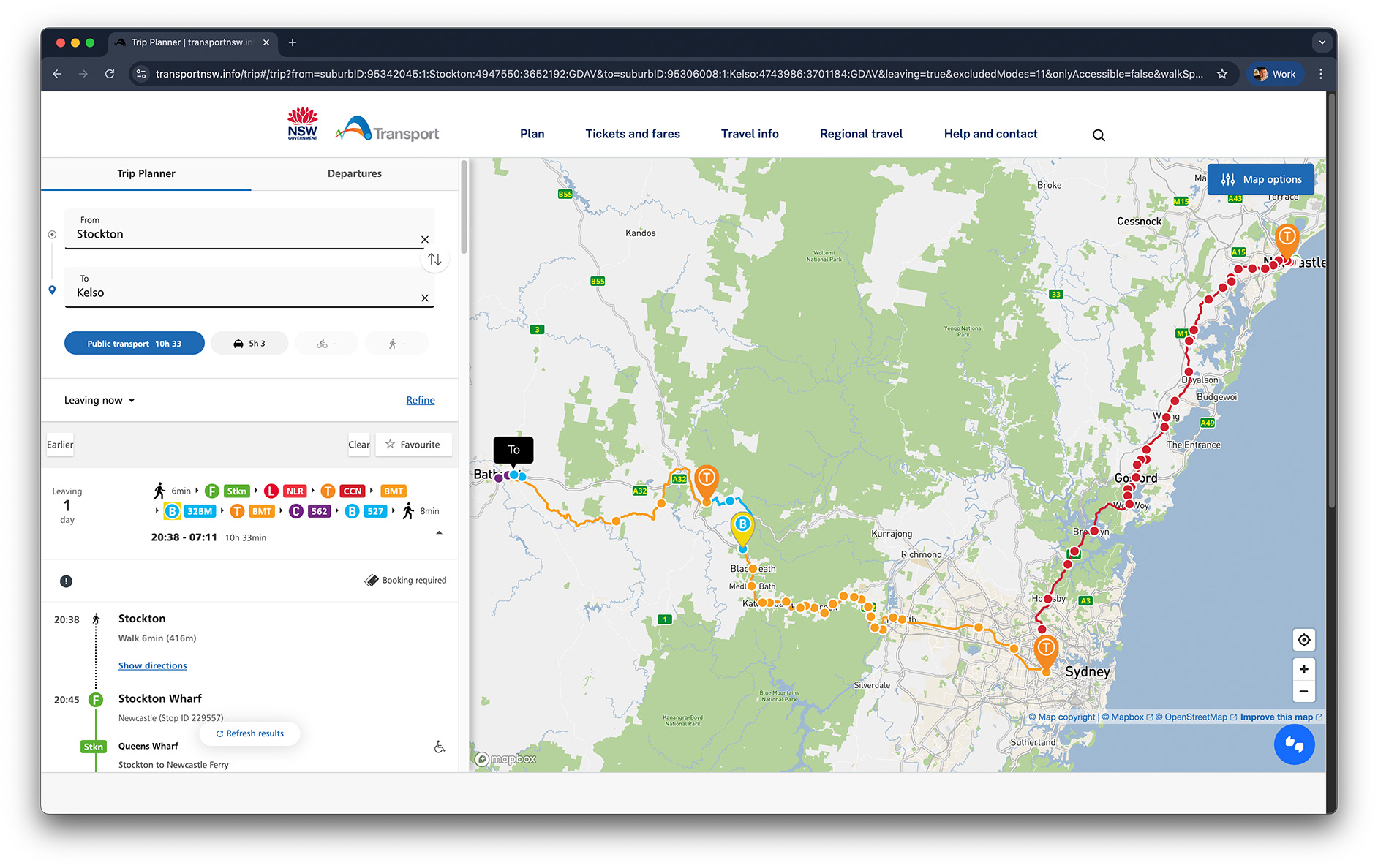
Task: Open the Leaving now dropdown
Action: (99, 401)
